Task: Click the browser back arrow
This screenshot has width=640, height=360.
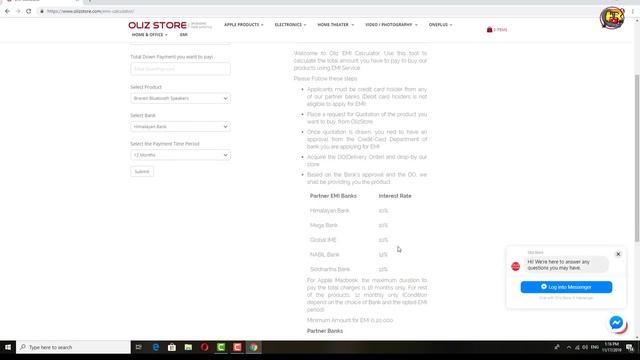Action: [x=7, y=11]
